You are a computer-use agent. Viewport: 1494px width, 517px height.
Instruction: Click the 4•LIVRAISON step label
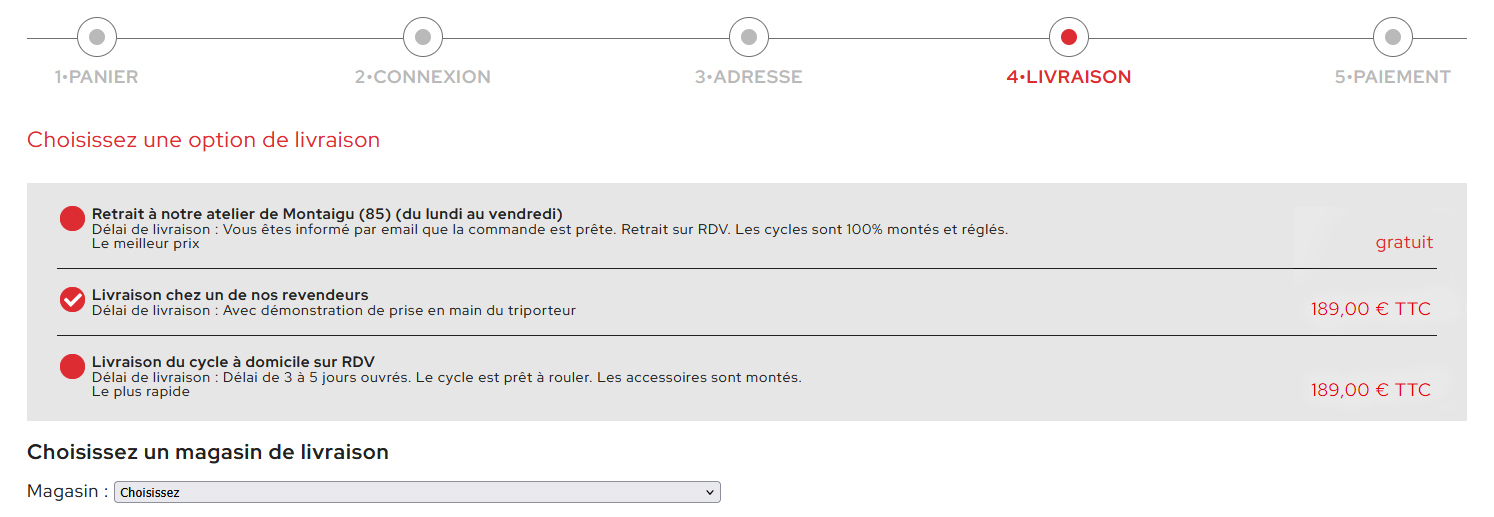point(1069,77)
